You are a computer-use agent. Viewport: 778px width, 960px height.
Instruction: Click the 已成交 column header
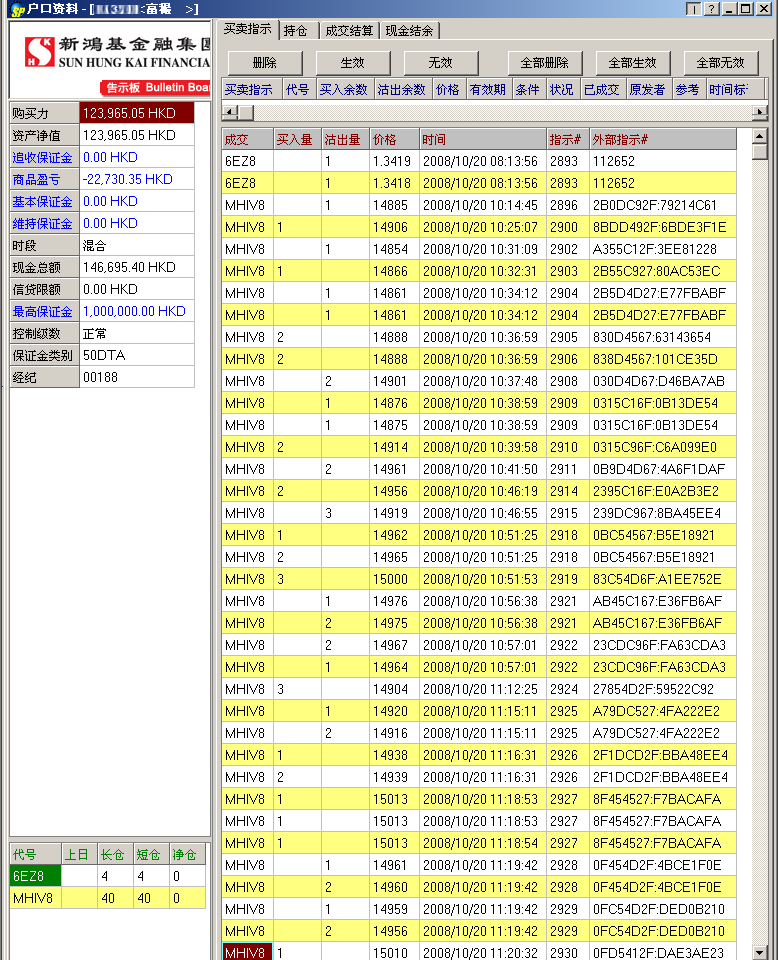[602, 89]
